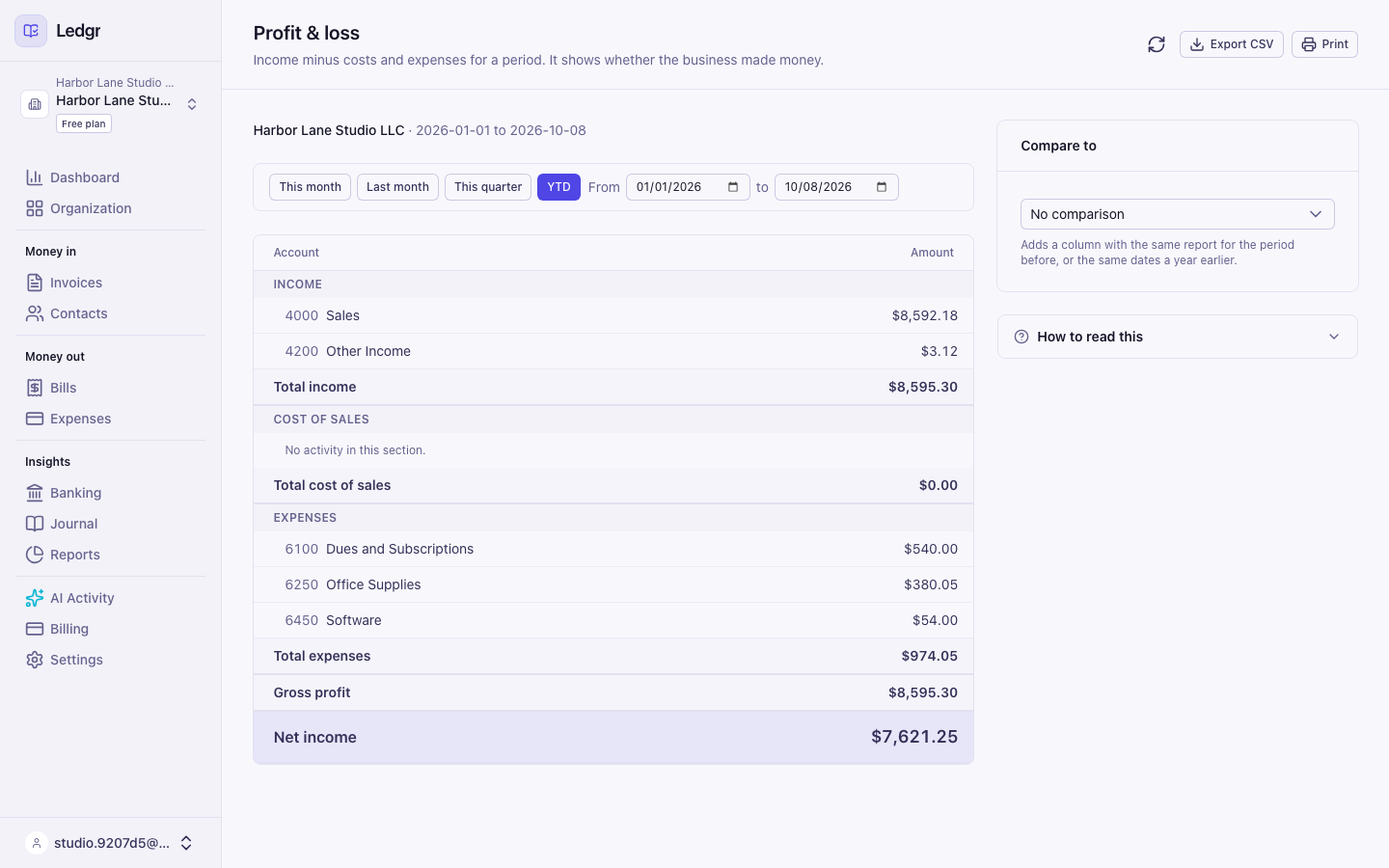
Task: Click the Print button
Action: coord(1324,44)
